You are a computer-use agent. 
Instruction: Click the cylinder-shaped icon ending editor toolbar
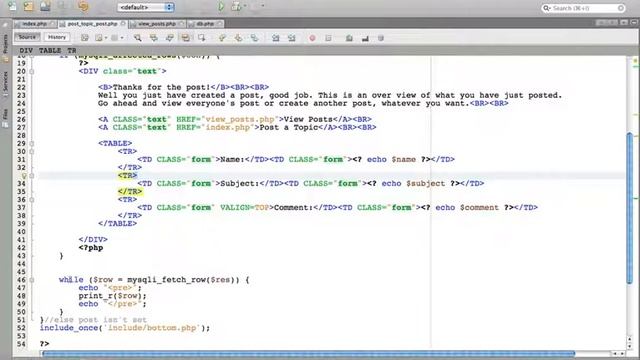380,38
